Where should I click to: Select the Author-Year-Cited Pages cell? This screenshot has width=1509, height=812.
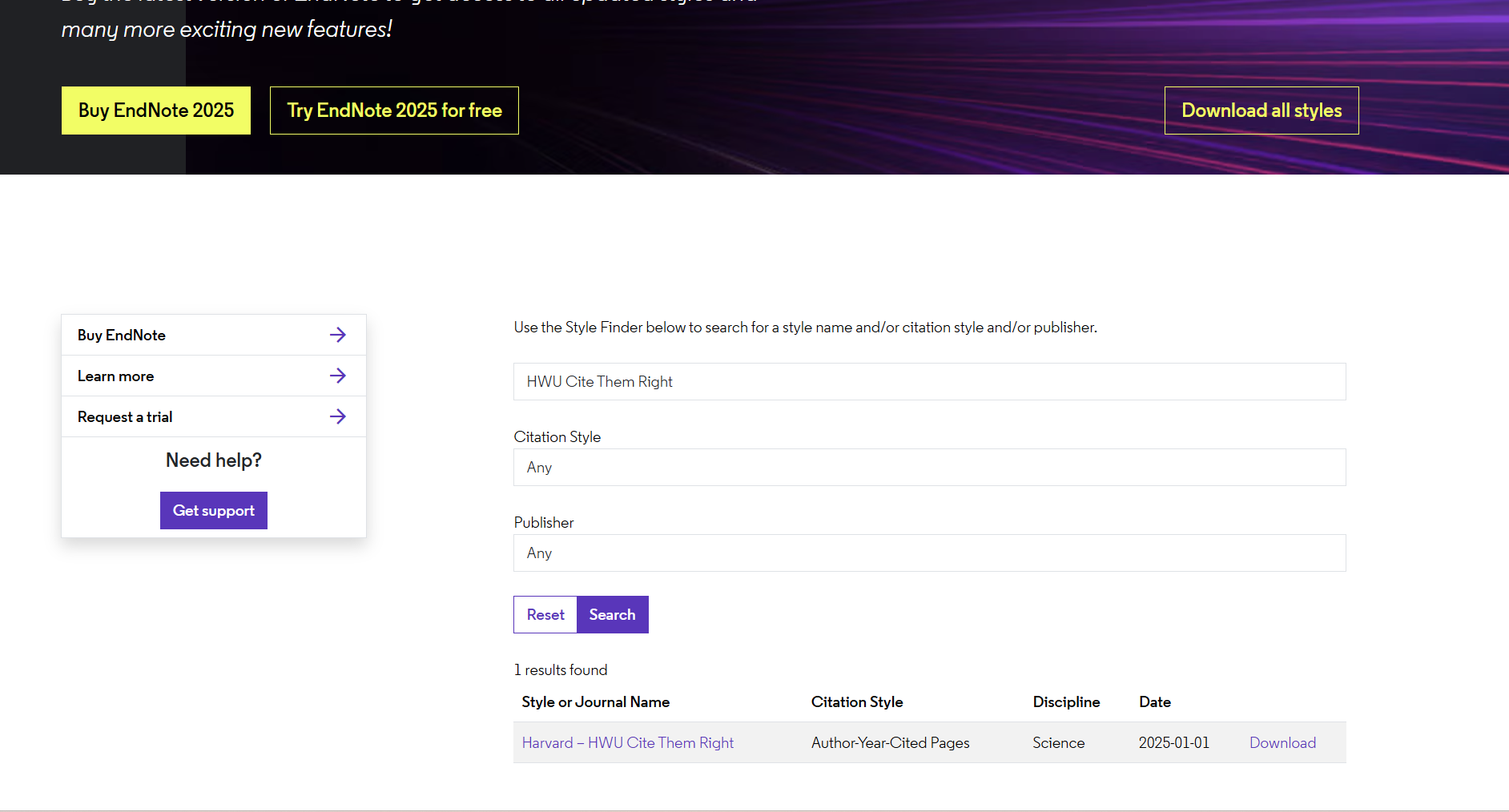tap(891, 743)
